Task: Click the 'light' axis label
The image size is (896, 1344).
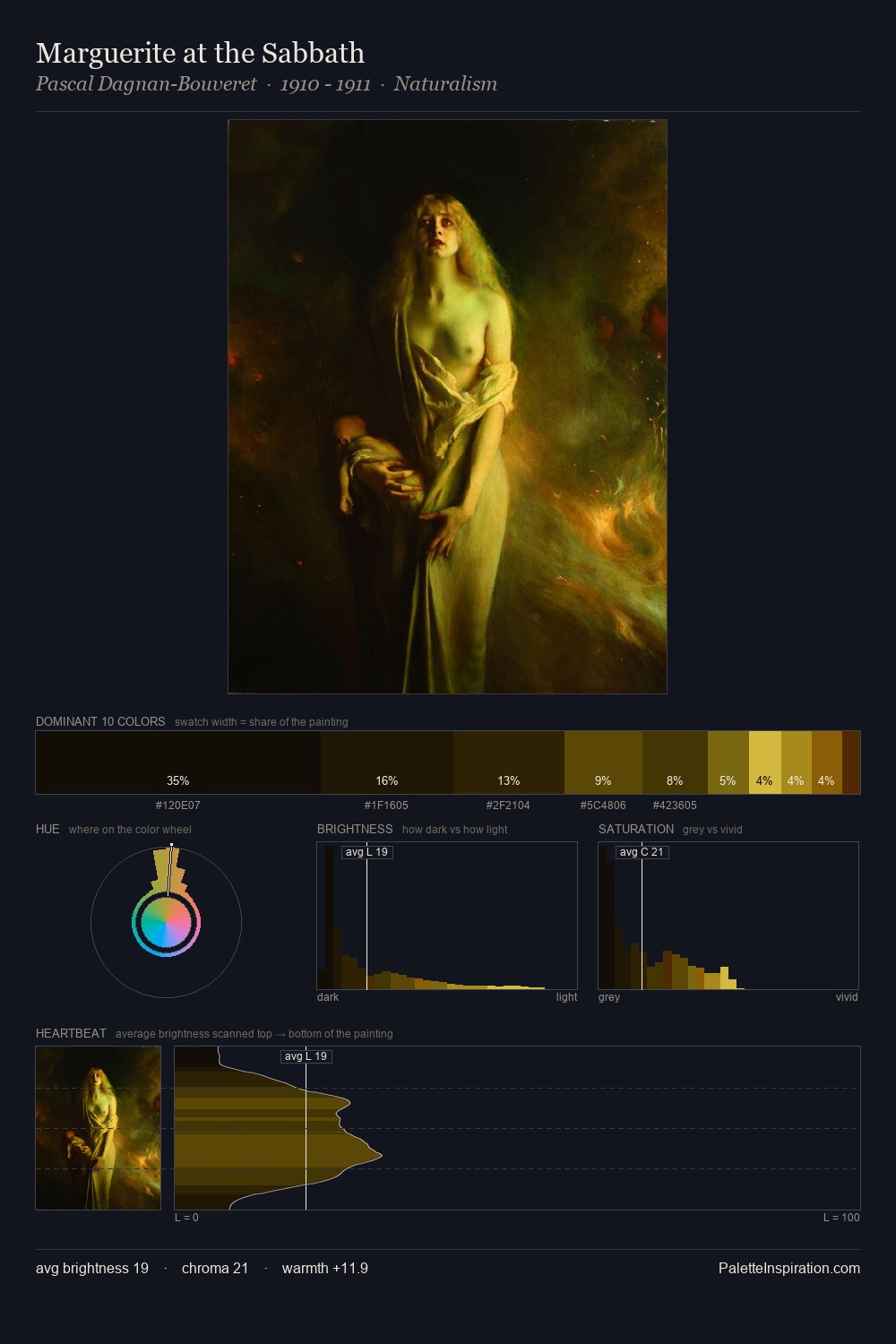Action: coord(566,997)
